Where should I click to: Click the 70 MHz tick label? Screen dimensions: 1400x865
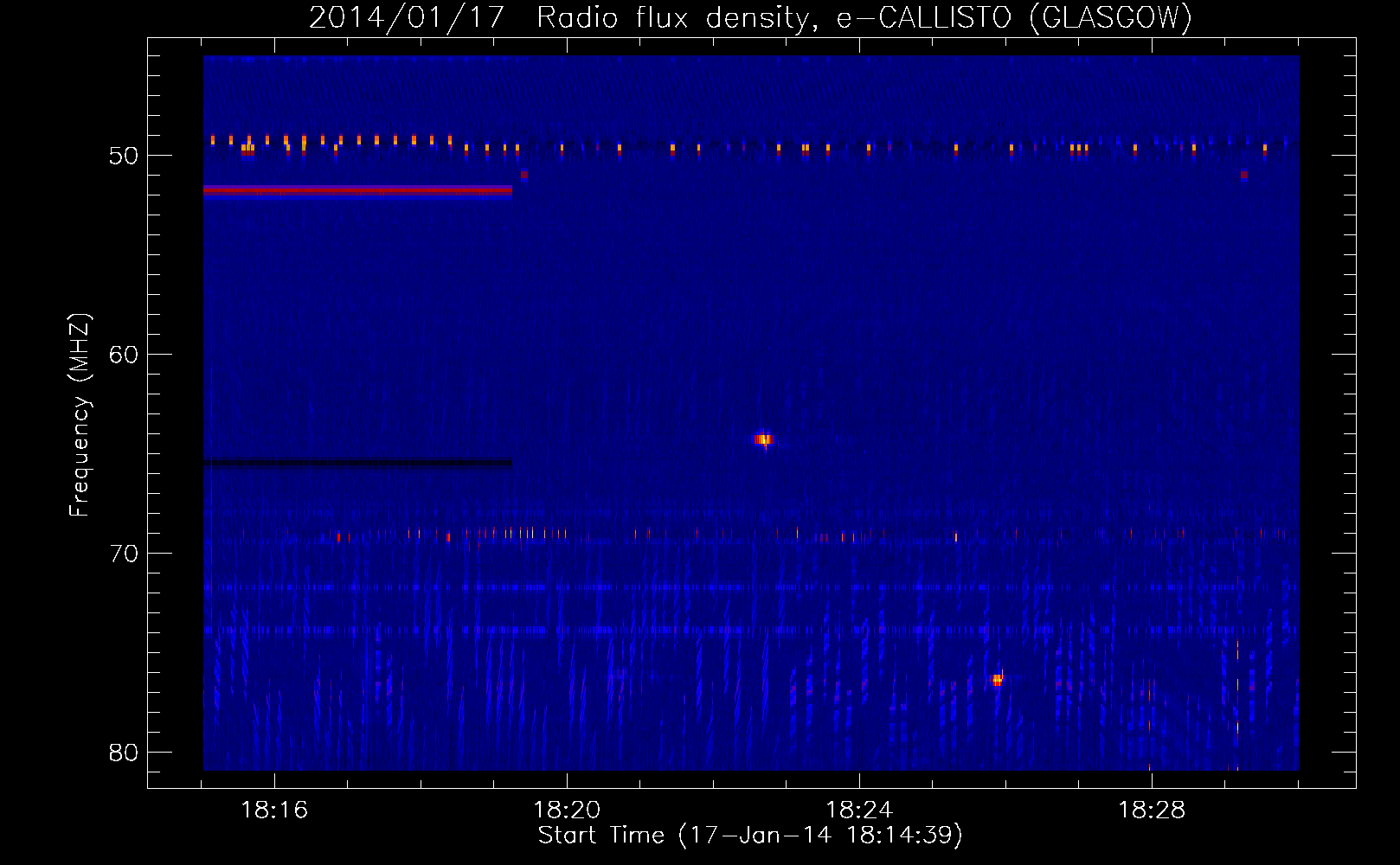pos(124,554)
